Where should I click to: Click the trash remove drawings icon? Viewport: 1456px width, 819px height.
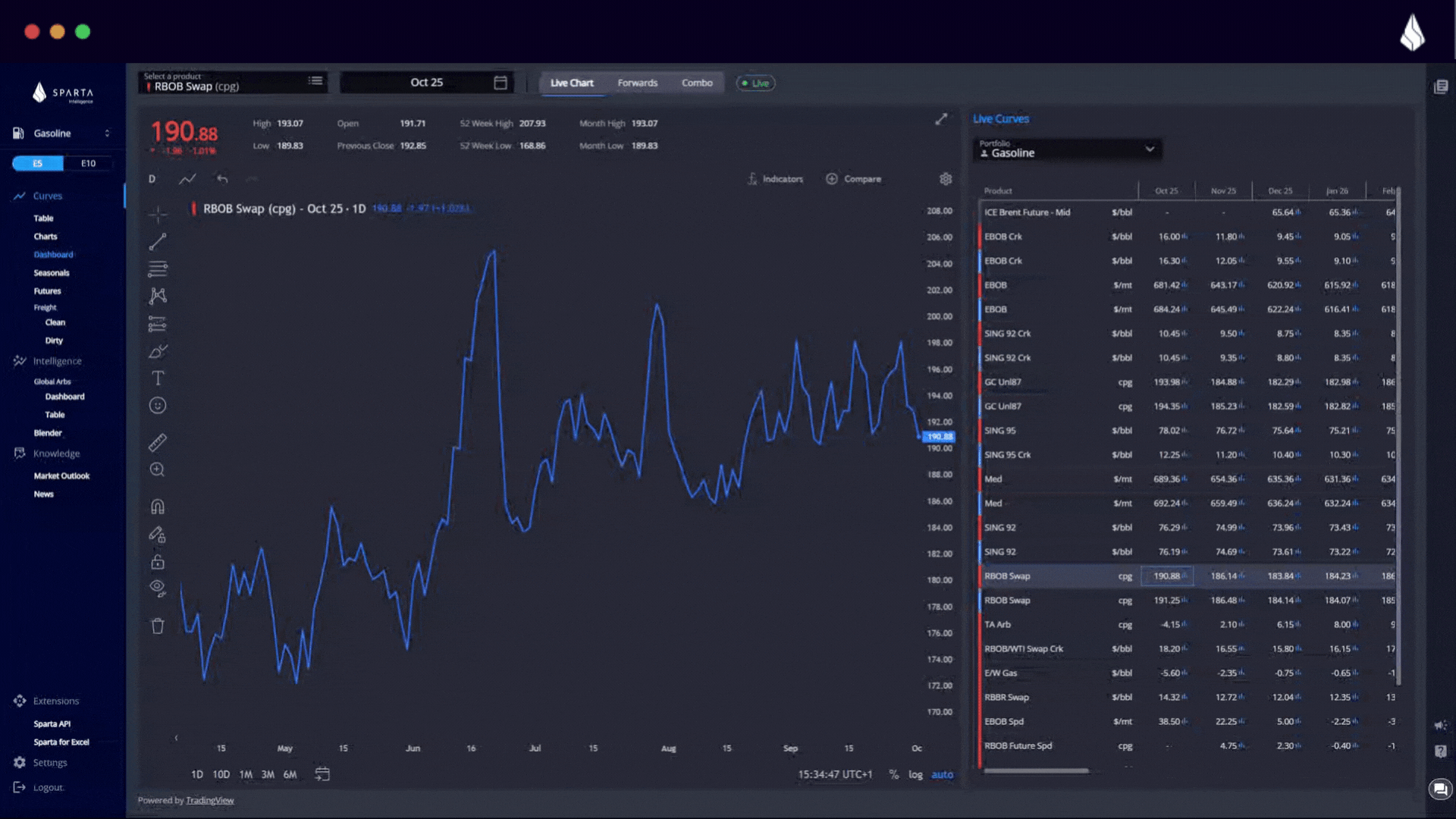(x=158, y=626)
